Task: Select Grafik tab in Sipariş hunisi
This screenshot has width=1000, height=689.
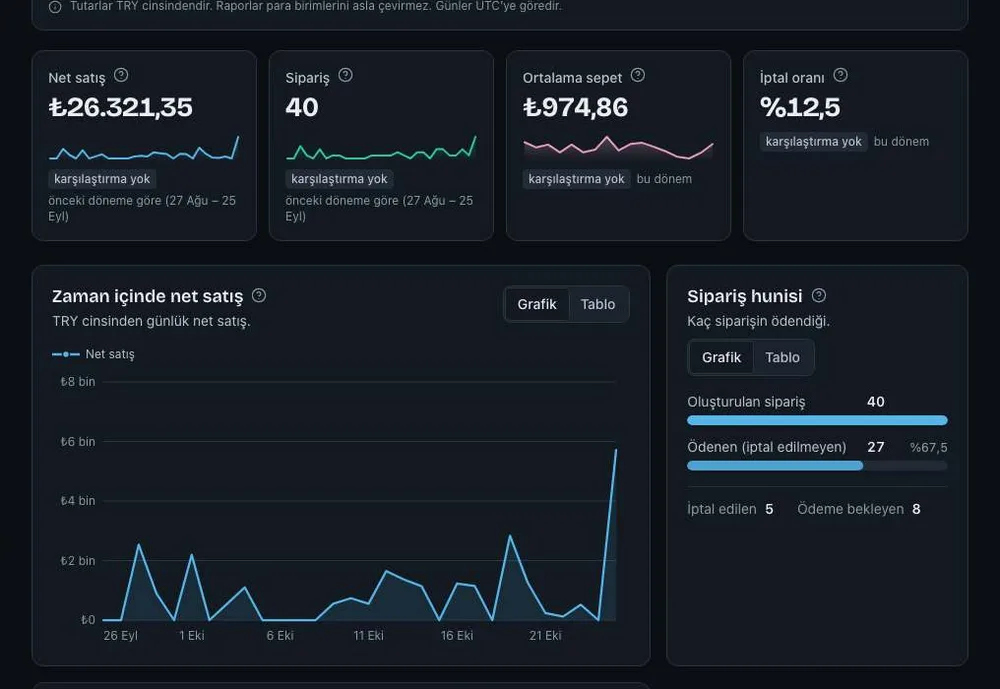Action: click(x=721, y=357)
